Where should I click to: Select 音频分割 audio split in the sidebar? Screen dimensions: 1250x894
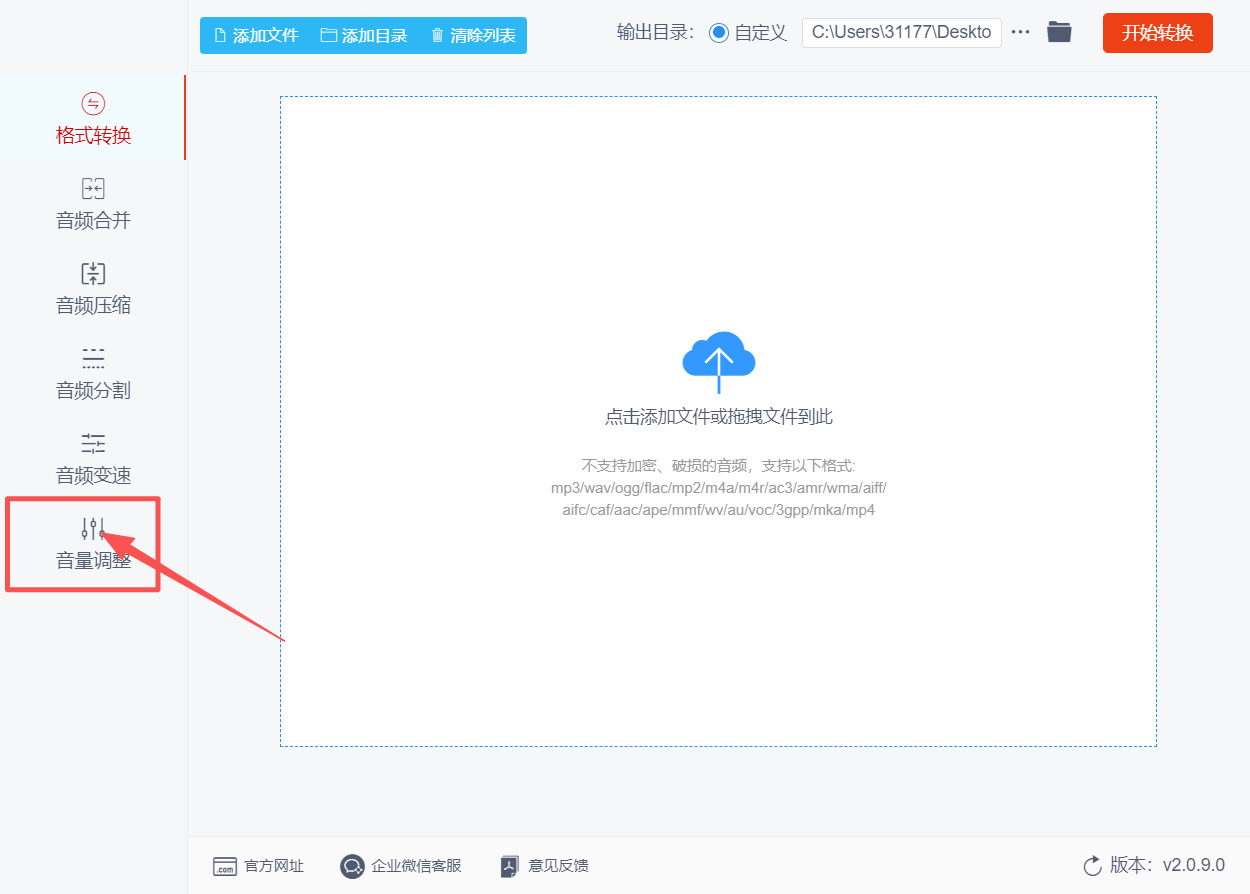tap(93, 374)
